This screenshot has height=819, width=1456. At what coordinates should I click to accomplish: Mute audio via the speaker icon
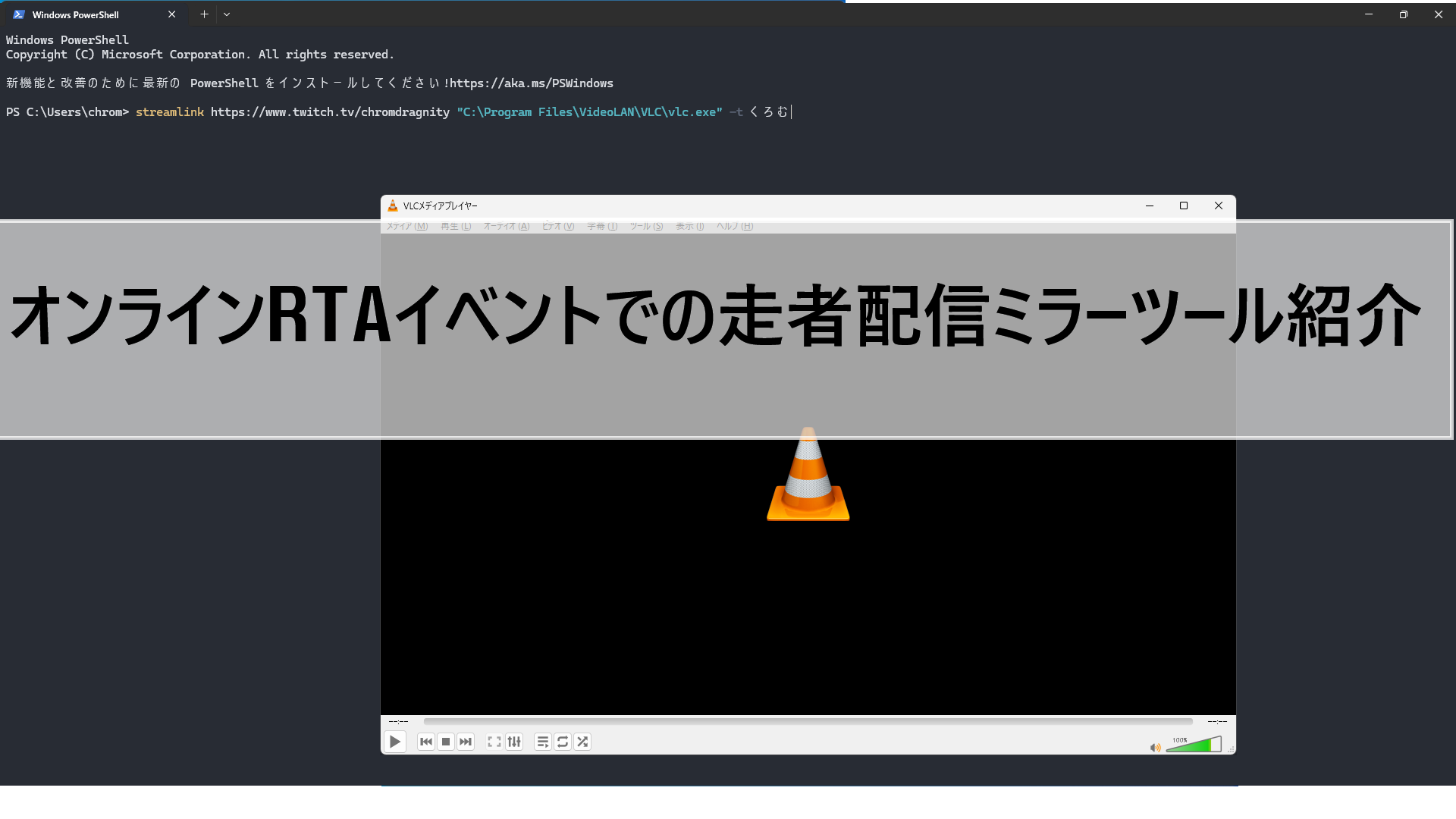[1155, 748]
